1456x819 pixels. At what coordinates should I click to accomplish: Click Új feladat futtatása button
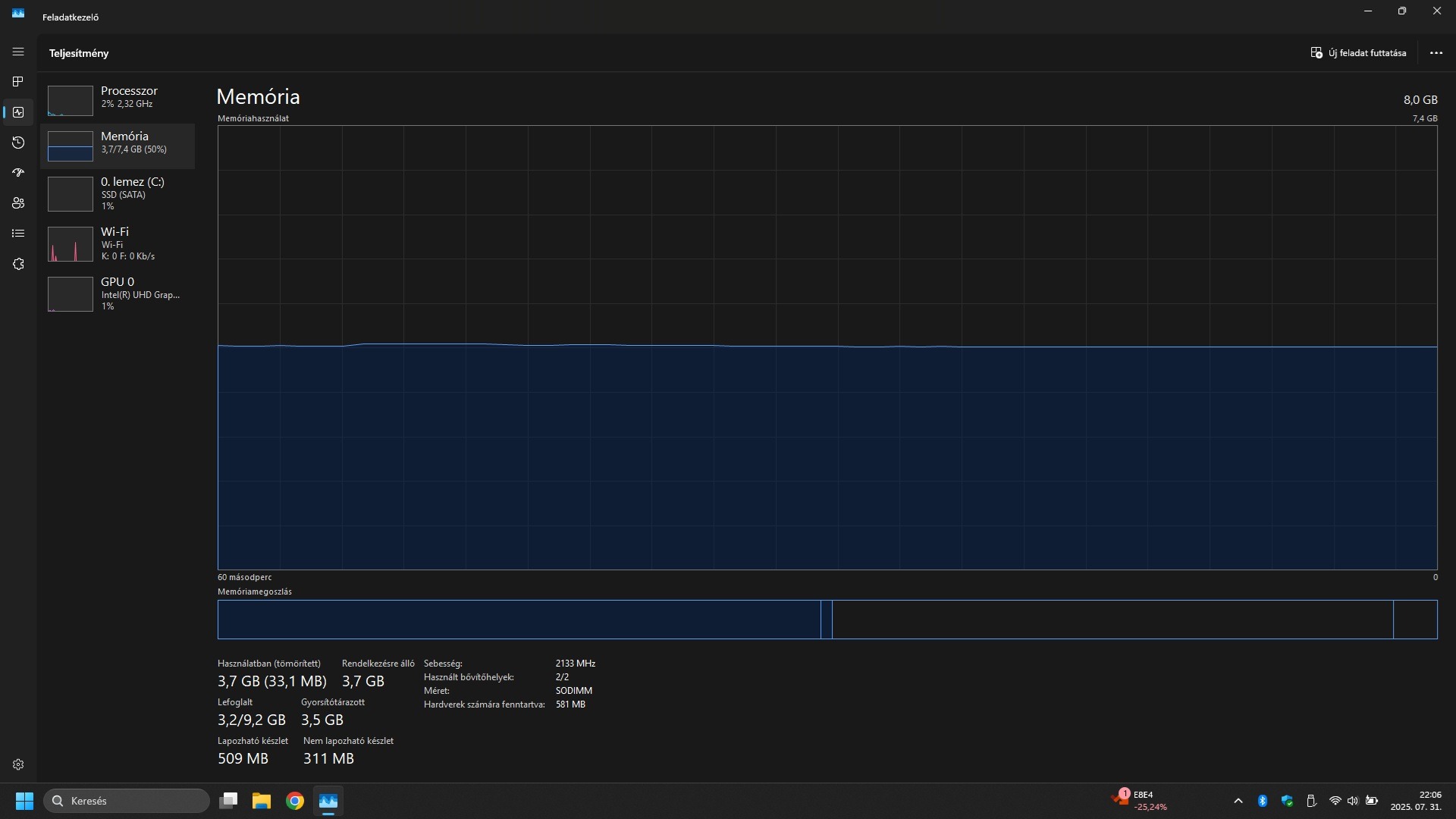[x=1358, y=53]
